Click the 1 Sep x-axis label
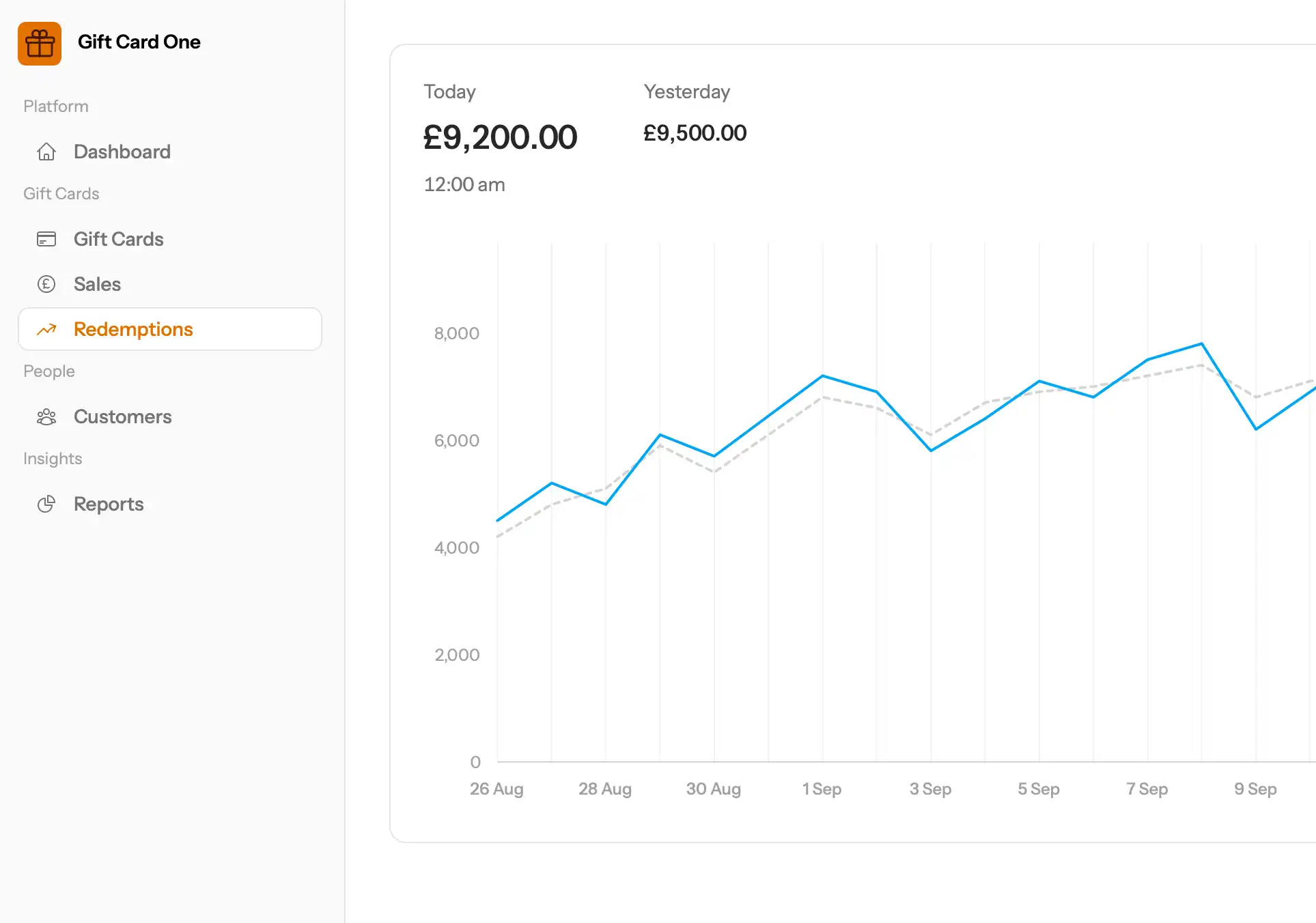This screenshot has height=923, width=1316. tap(822, 789)
